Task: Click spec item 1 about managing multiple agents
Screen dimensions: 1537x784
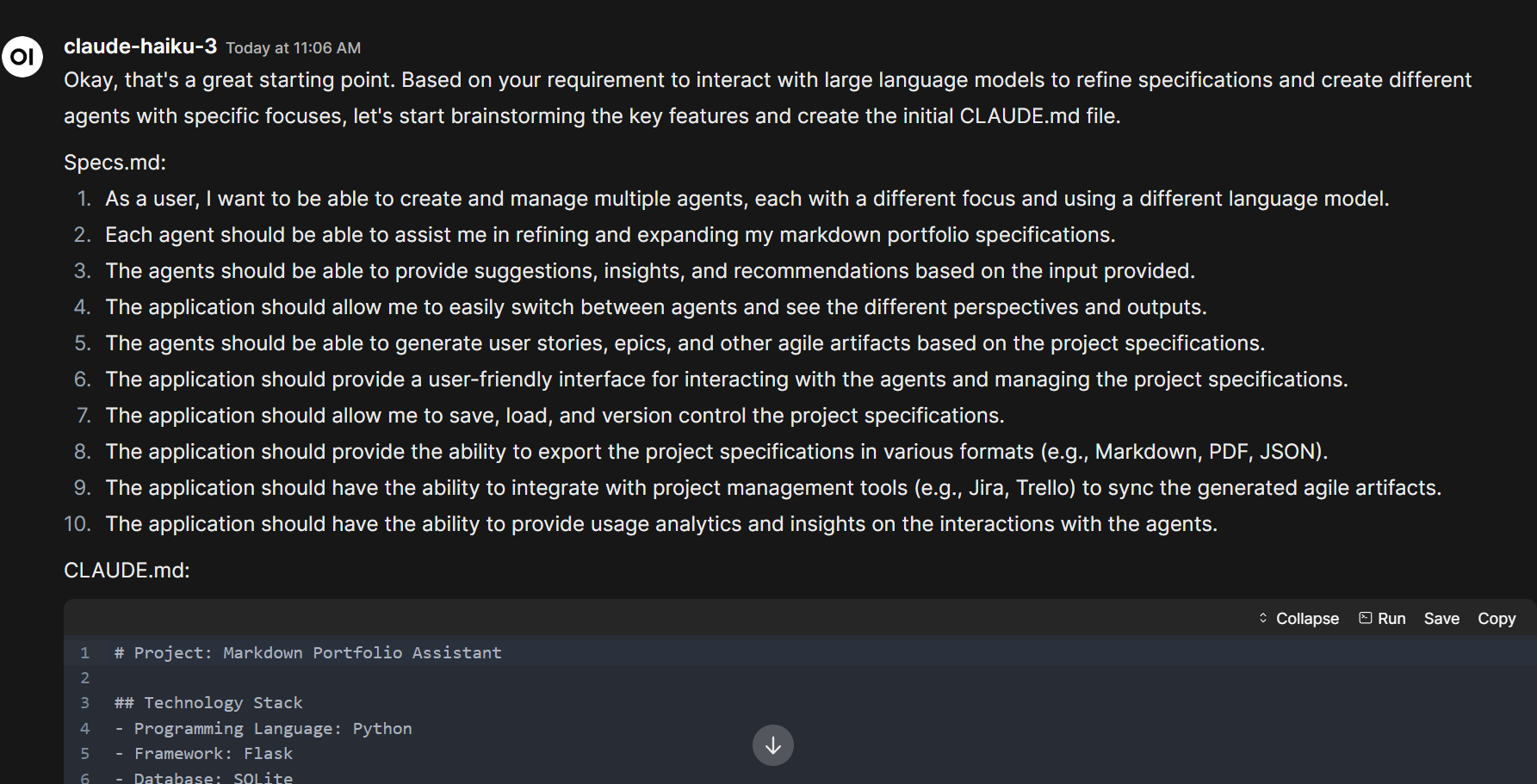Action: [747, 199]
